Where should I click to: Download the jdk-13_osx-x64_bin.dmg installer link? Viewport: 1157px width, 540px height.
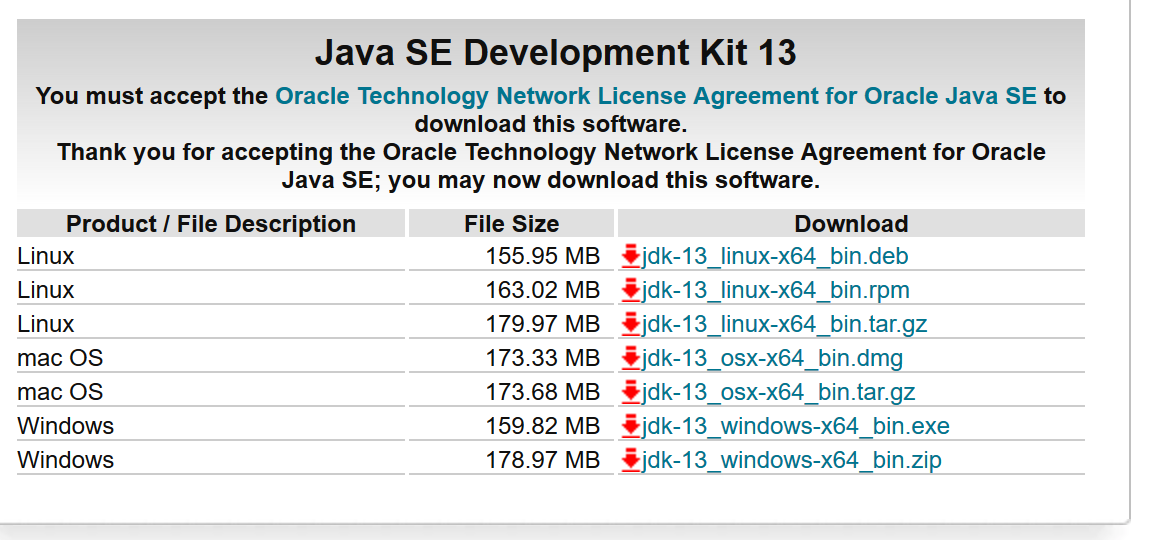[x=772, y=359]
